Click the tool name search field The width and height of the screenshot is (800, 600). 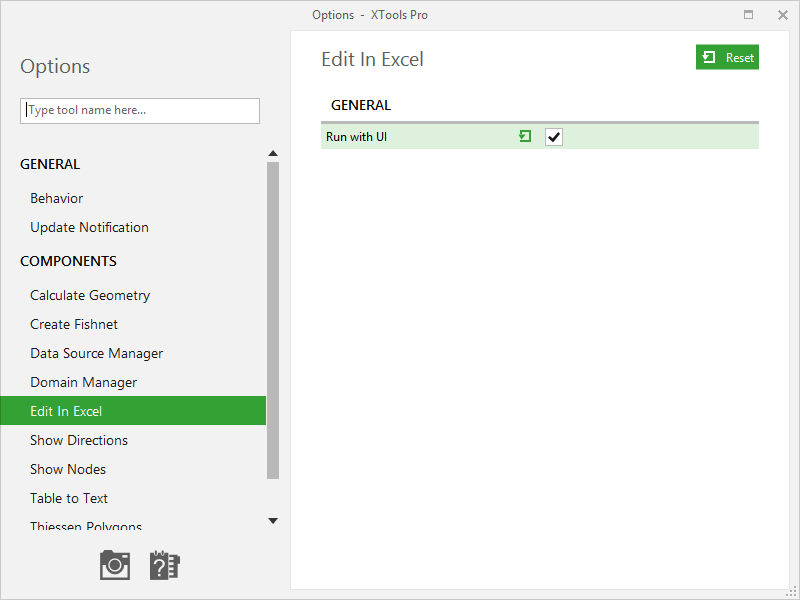click(x=140, y=111)
